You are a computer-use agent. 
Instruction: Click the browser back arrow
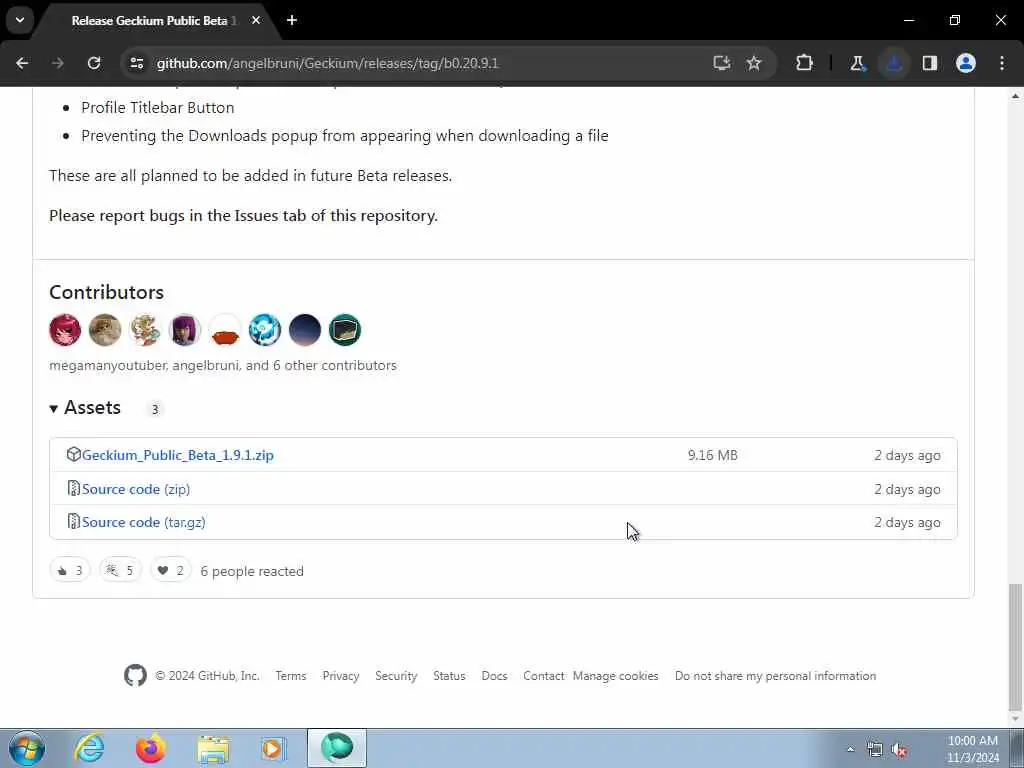(x=22, y=63)
